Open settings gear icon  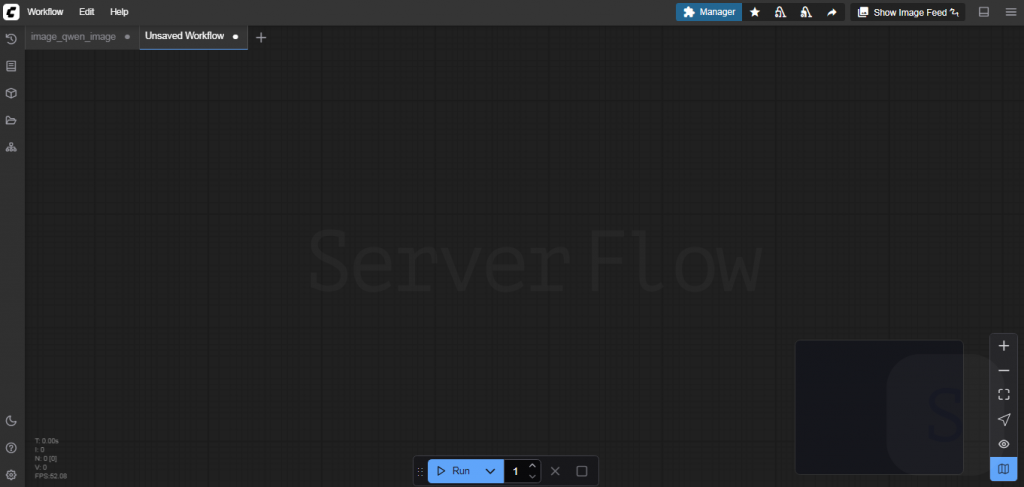tap(10, 475)
